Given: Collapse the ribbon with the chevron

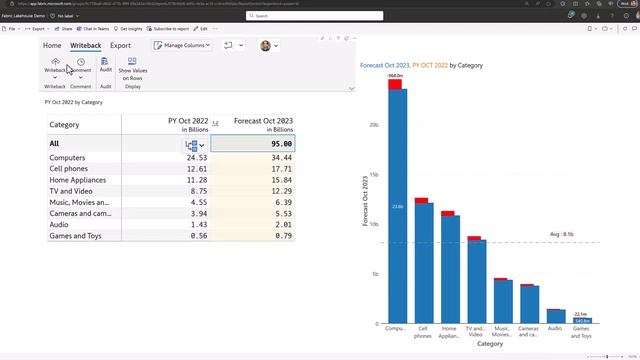Looking at the screenshot, I should tap(351, 89).
